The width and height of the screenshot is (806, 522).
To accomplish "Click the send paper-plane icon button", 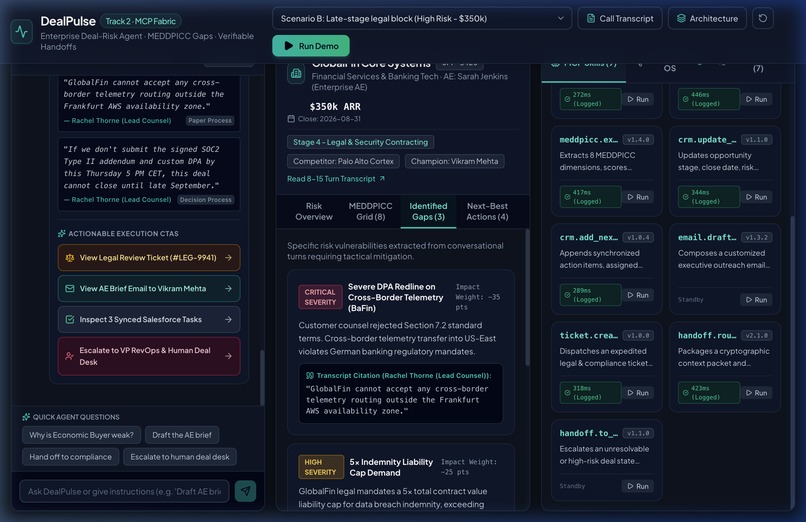I will pyautogui.click(x=246, y=492).
